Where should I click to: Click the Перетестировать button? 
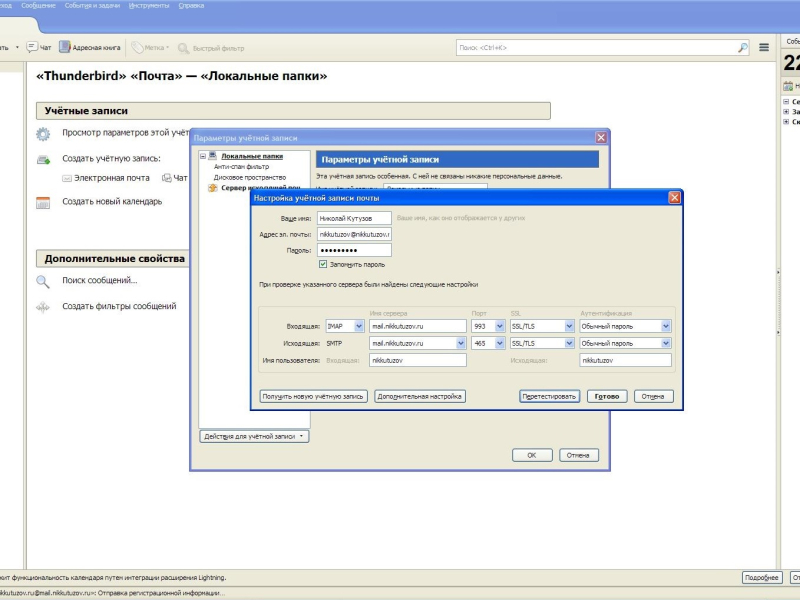coord(549,396)
